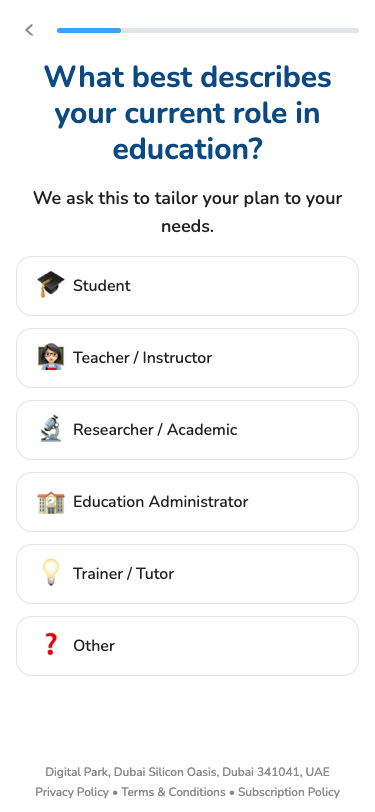Click the Dubai Silicon Oasis address text
This screenshot has width=375, height=812.
click(188, 772)
